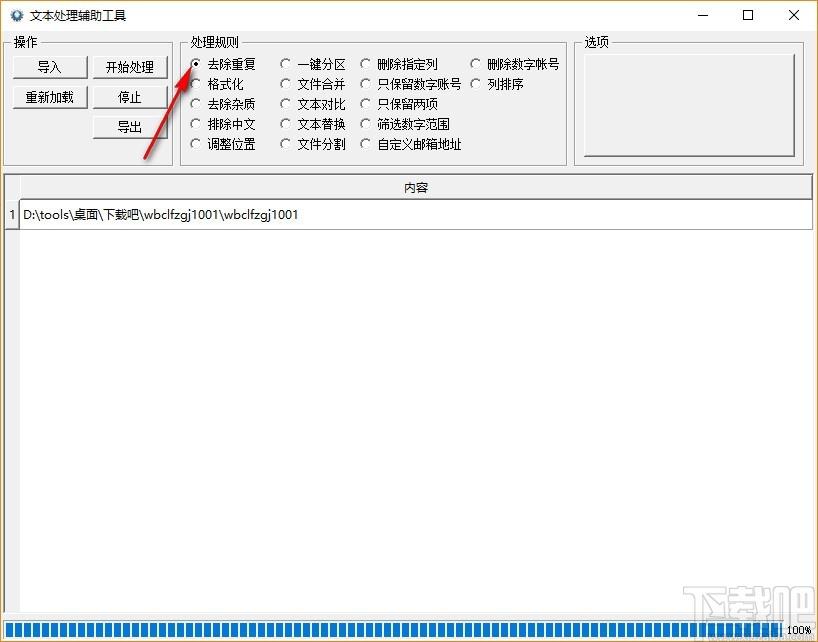Select 自定义邮箱地址 radio option
This screenshot has height=642, width=818.
(x=411, y=144)
